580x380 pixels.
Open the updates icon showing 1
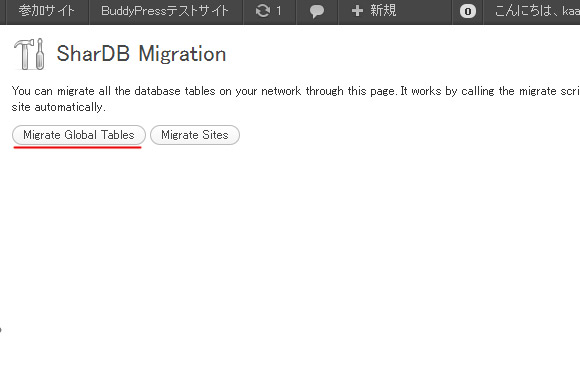pos(269,11)
